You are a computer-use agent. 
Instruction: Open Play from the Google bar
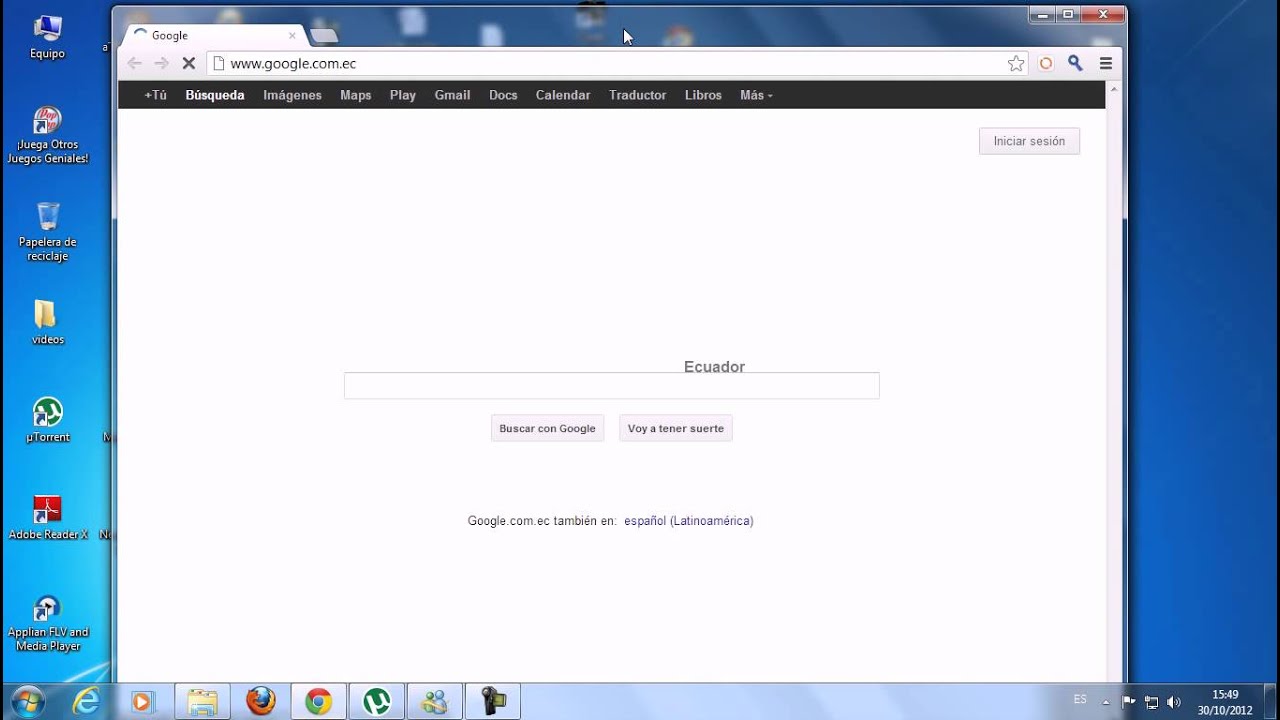403,95
